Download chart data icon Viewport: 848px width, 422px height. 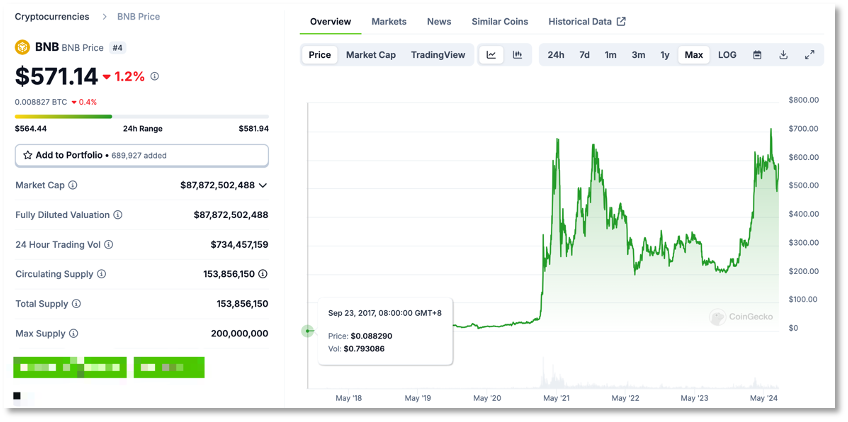tap(783, 55)
